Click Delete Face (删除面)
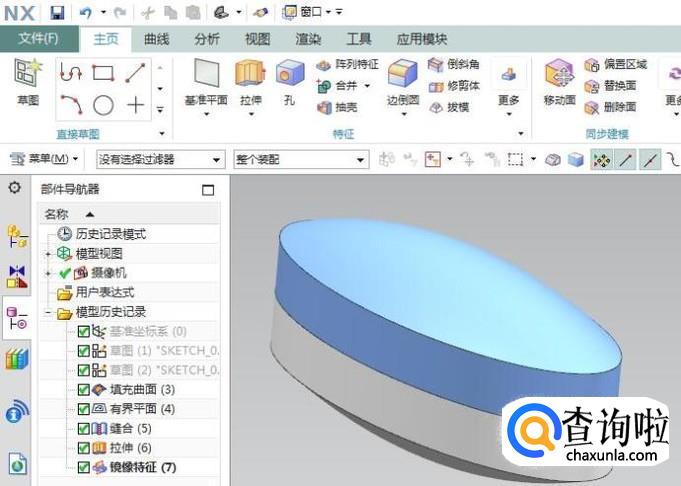 (610, 107)
